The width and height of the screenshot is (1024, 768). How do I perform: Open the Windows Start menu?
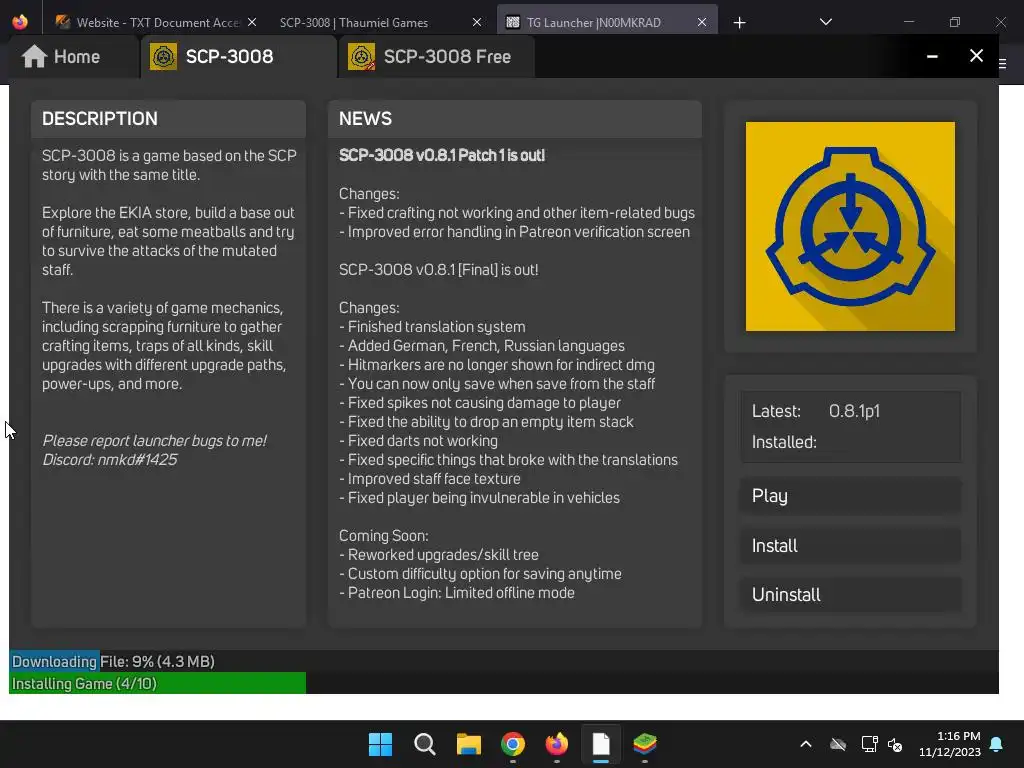(380, 744)
